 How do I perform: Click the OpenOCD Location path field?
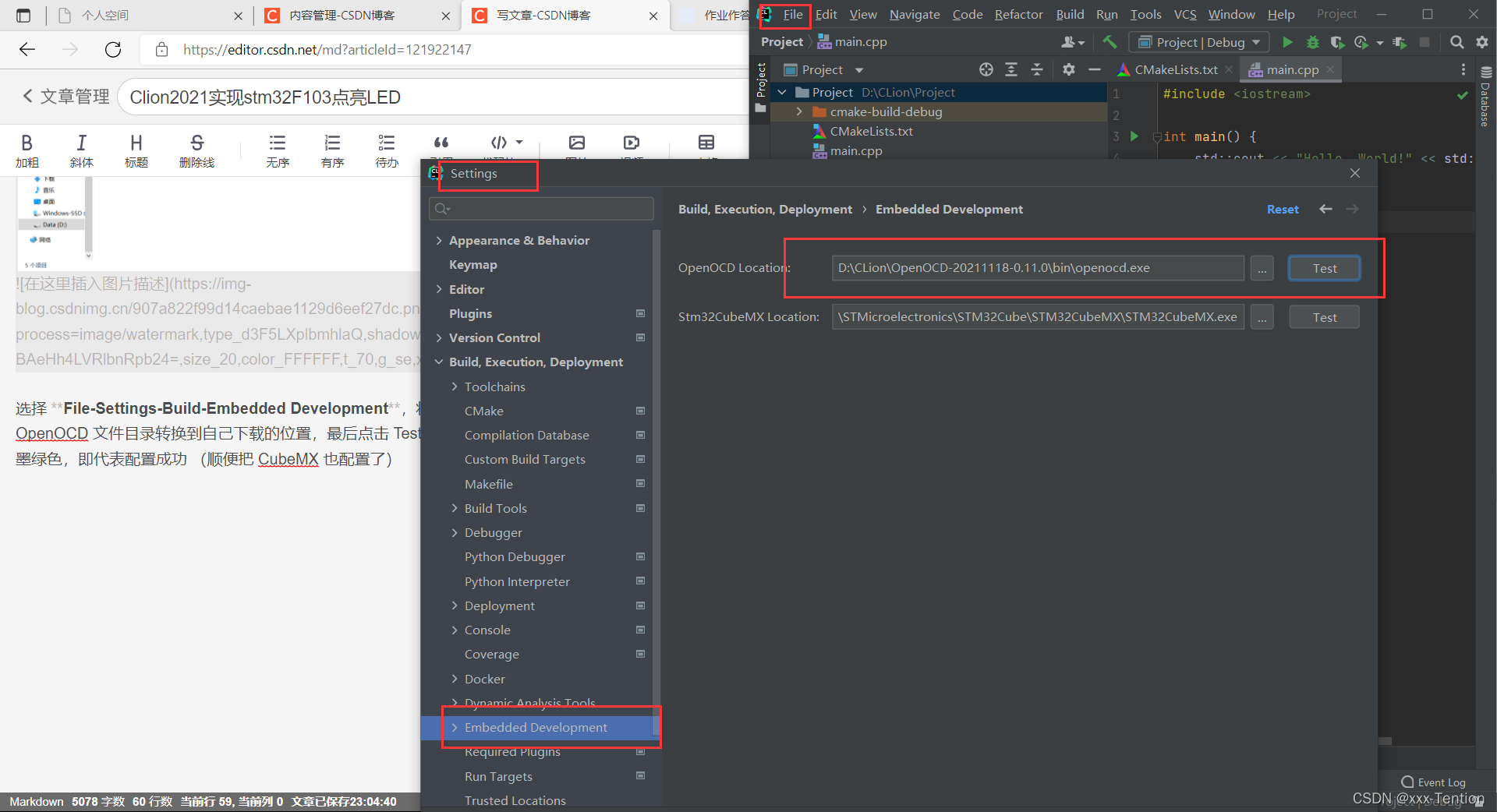point(1037,268)
